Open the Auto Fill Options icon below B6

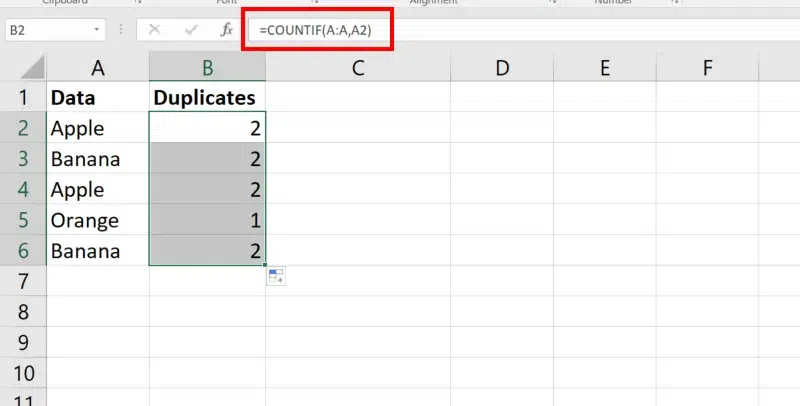[x=276, y=276]
